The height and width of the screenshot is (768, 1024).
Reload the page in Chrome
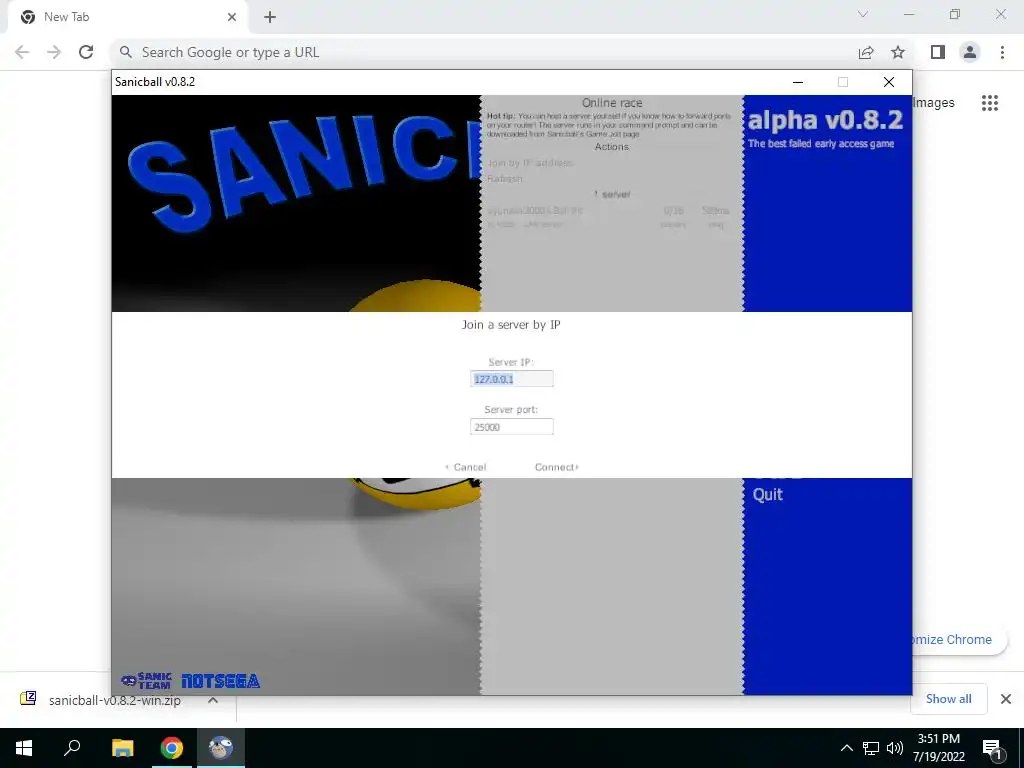click(86, 52)
